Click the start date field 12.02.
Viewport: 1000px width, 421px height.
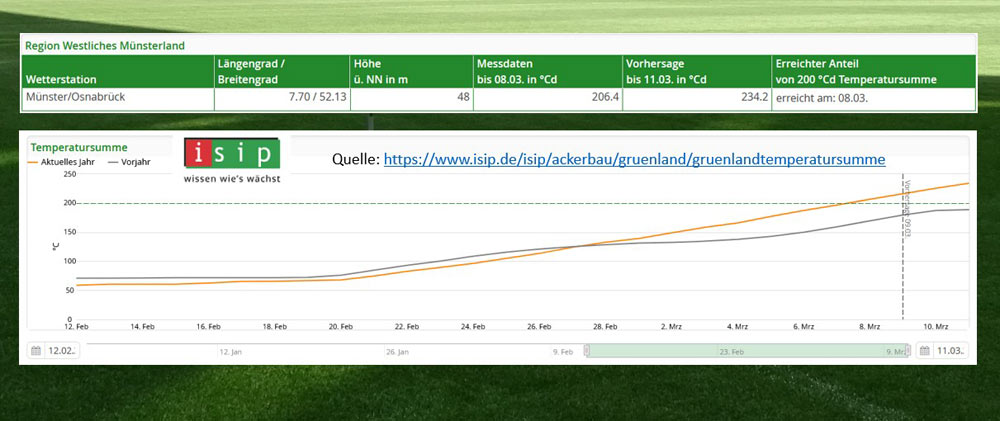click(62, 351)
